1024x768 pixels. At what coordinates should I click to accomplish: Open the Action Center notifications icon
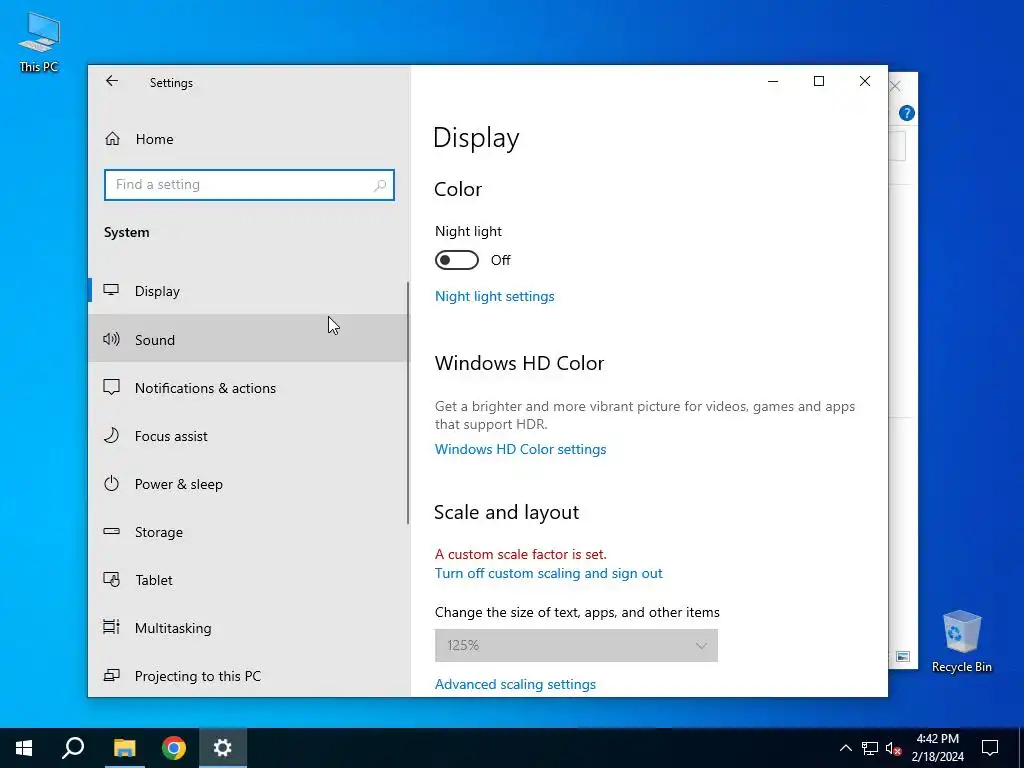pos(990,748)
